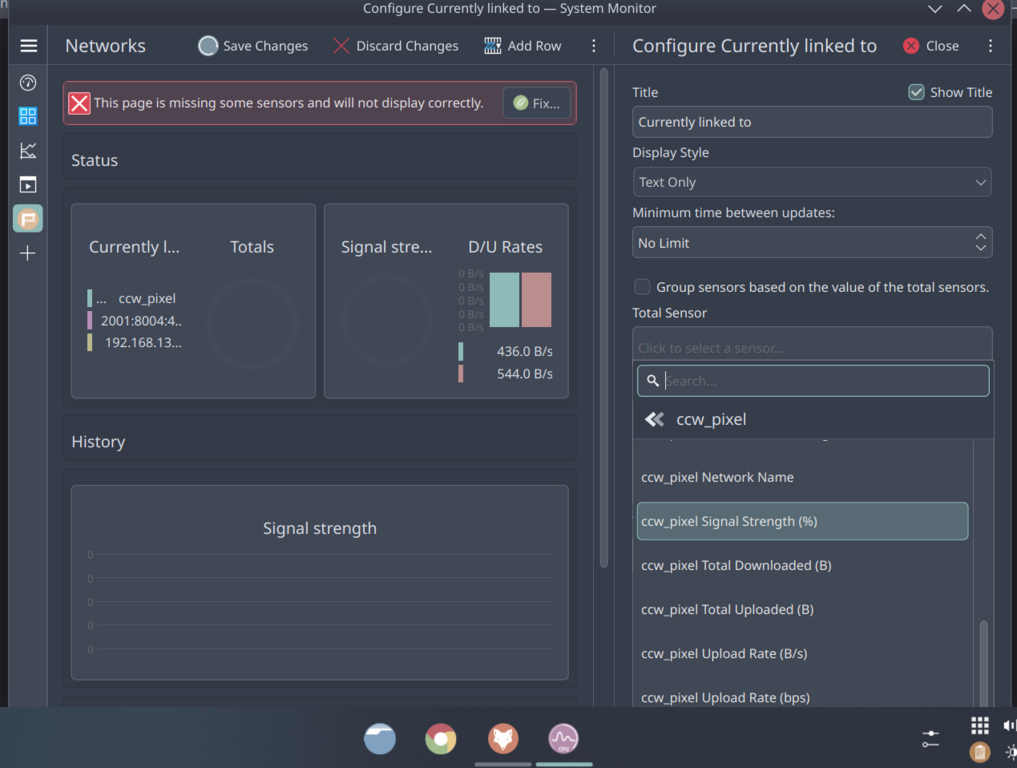Open the Total Sensor selection field
Image resolution: width=1017 pixels, height=768 pixels.
tap(812, 346)
